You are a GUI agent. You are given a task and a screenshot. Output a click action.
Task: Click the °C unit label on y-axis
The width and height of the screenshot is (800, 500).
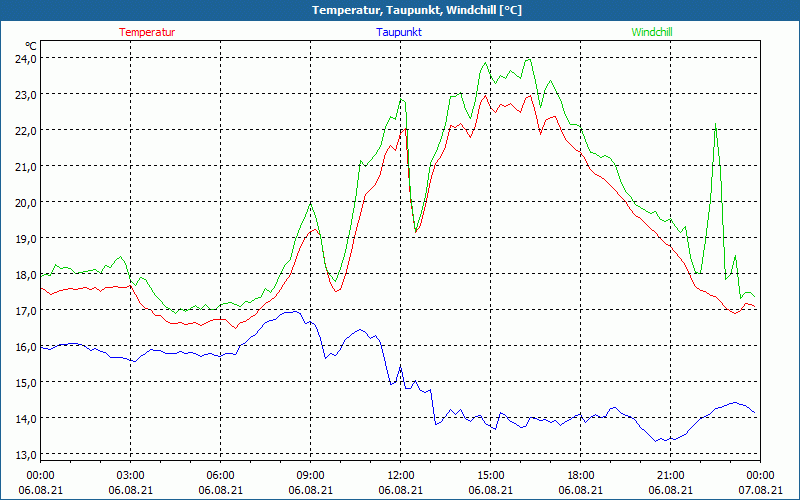[x=31, y=45]
